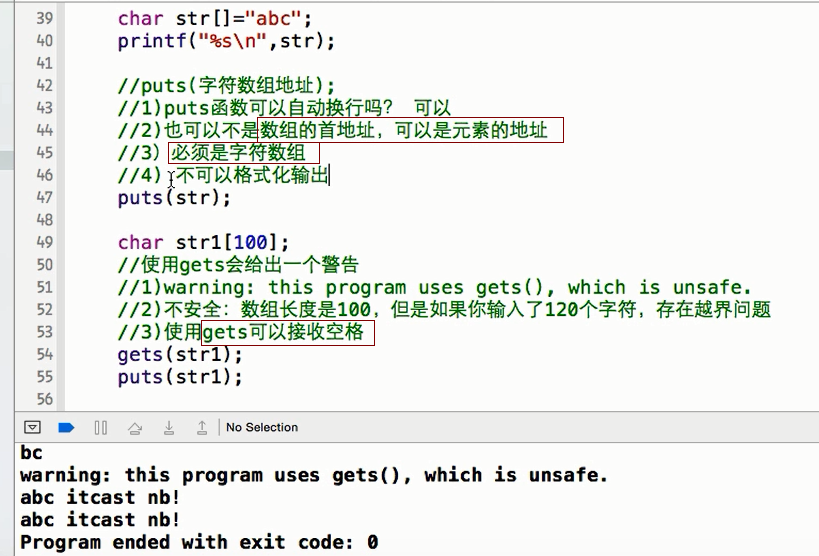Click the puts(str1); code line
Viewport: 819px width, 556px height.
180,377
